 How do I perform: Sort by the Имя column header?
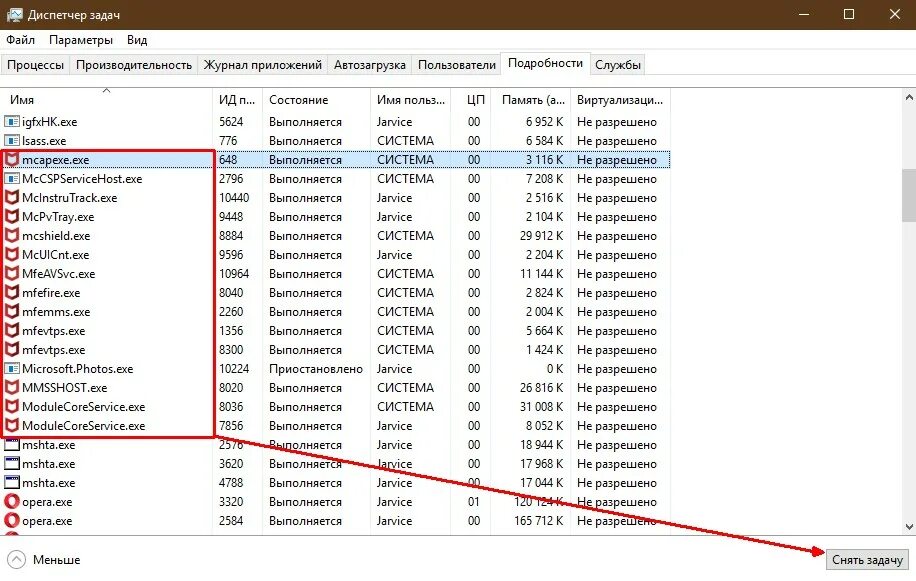click(106, 100)
